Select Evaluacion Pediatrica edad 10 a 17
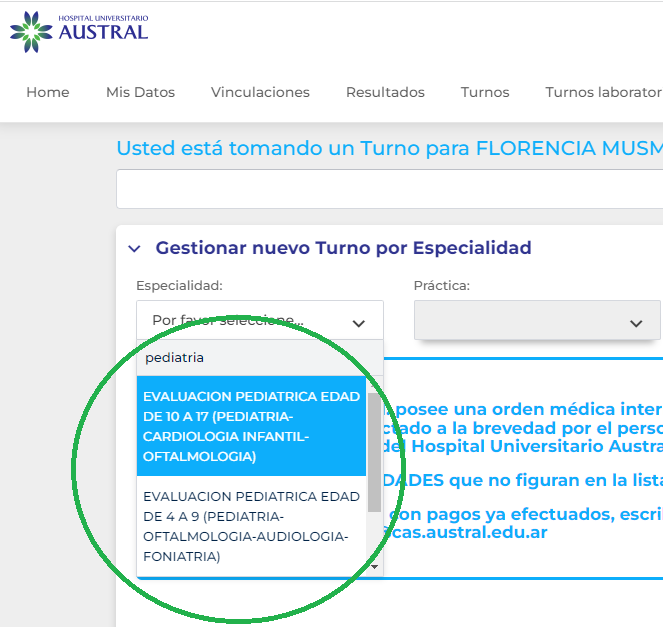Viewport: 663px width, 640px height. (251, 427)
